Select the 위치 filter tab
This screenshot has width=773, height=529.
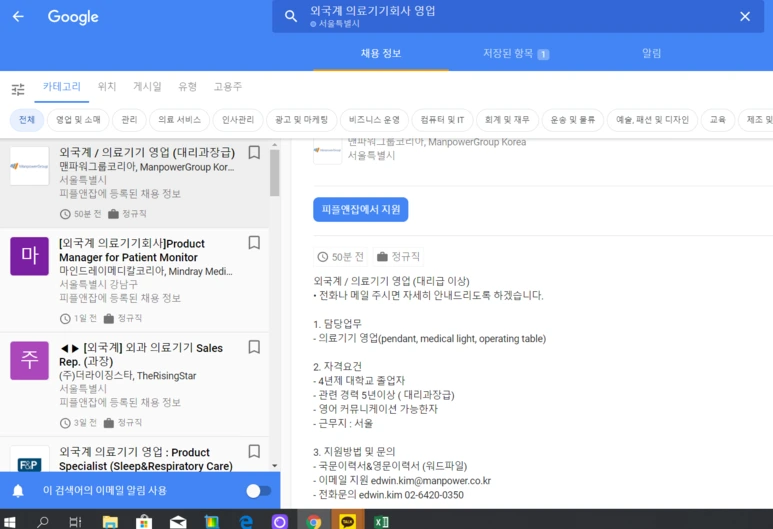(x=107, y=87)
